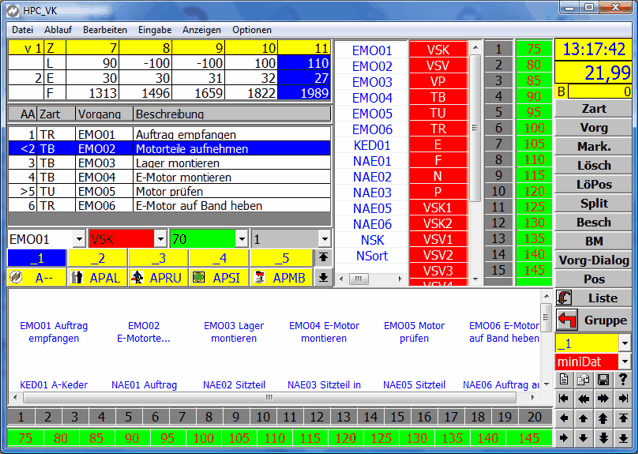Expand the green 70 value dropdown
Screen dimensions: 638x454
coord(241,240)
